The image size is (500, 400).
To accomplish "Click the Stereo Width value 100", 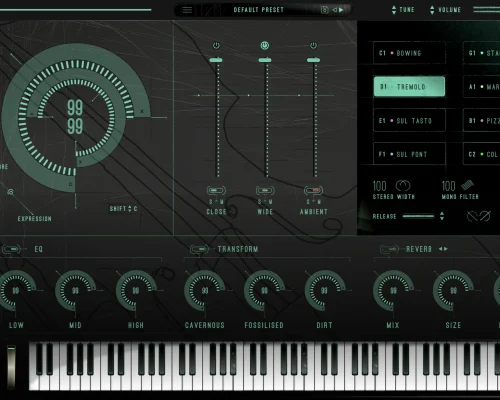I will (x=379, y=186).
